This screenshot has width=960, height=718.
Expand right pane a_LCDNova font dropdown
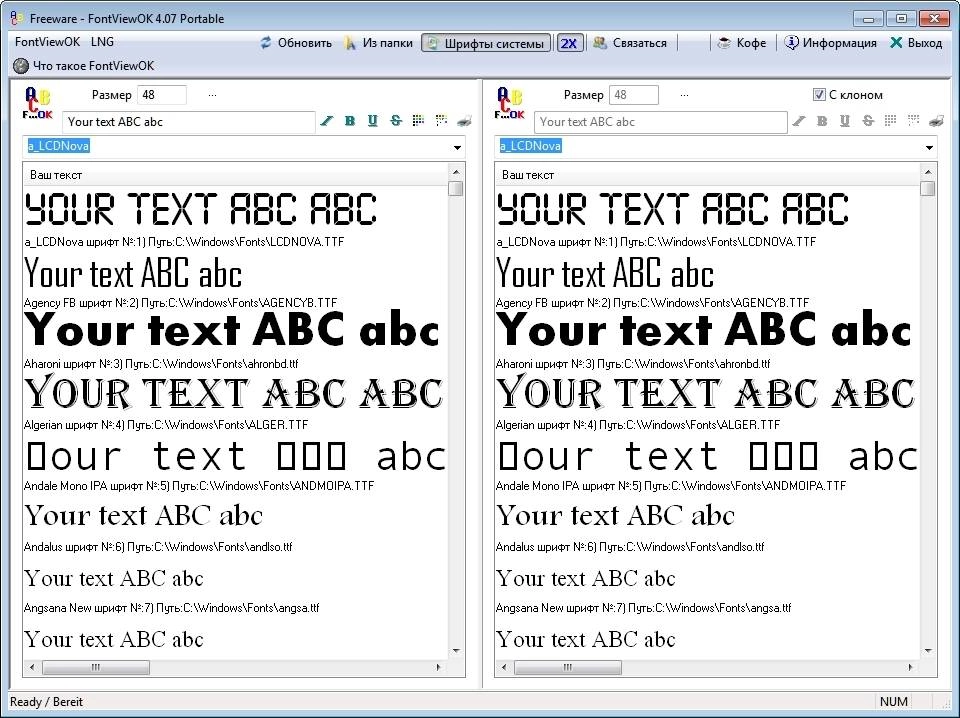(x=929, y=148)
